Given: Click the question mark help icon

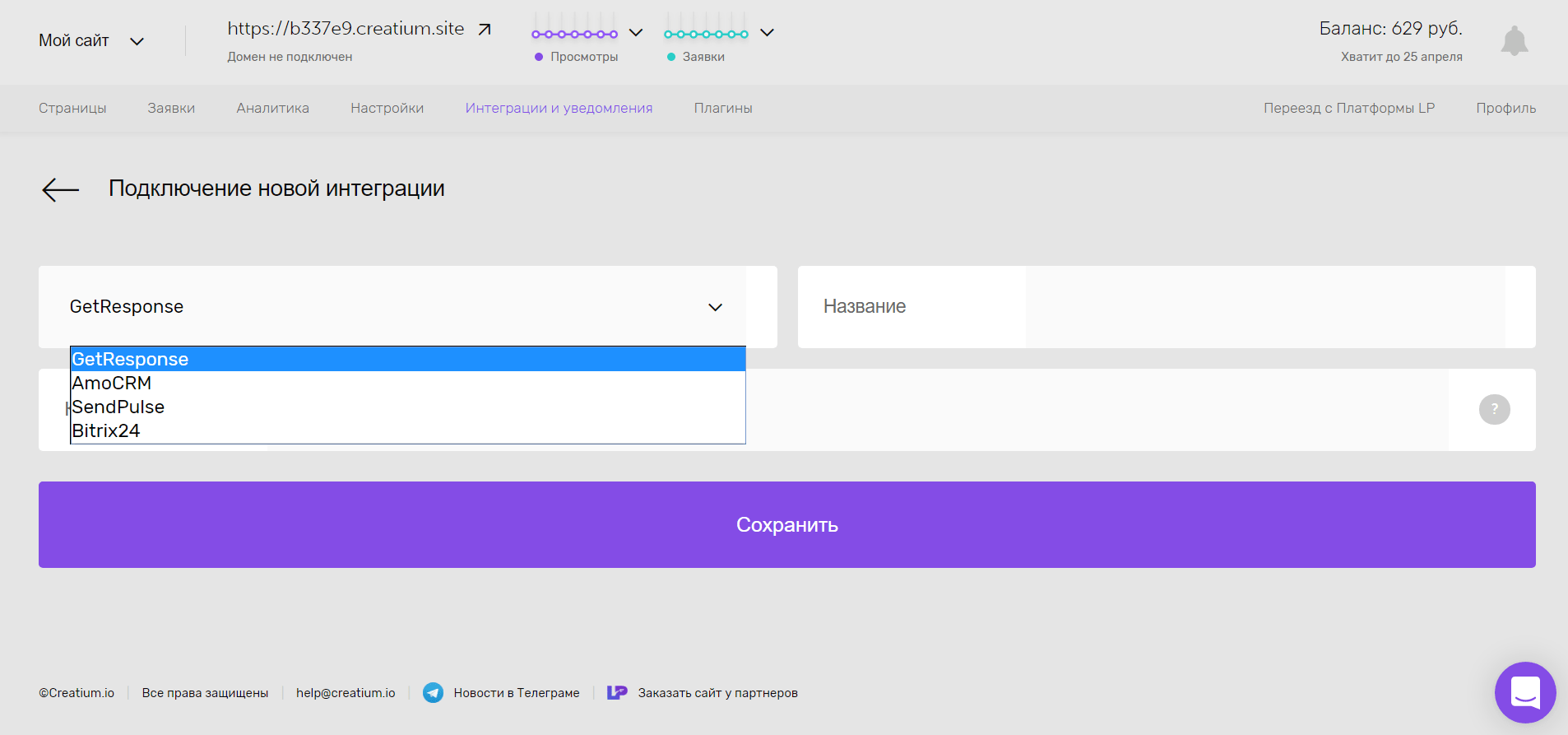Looking at the screenshot, I should click(x=1494, y=409).
